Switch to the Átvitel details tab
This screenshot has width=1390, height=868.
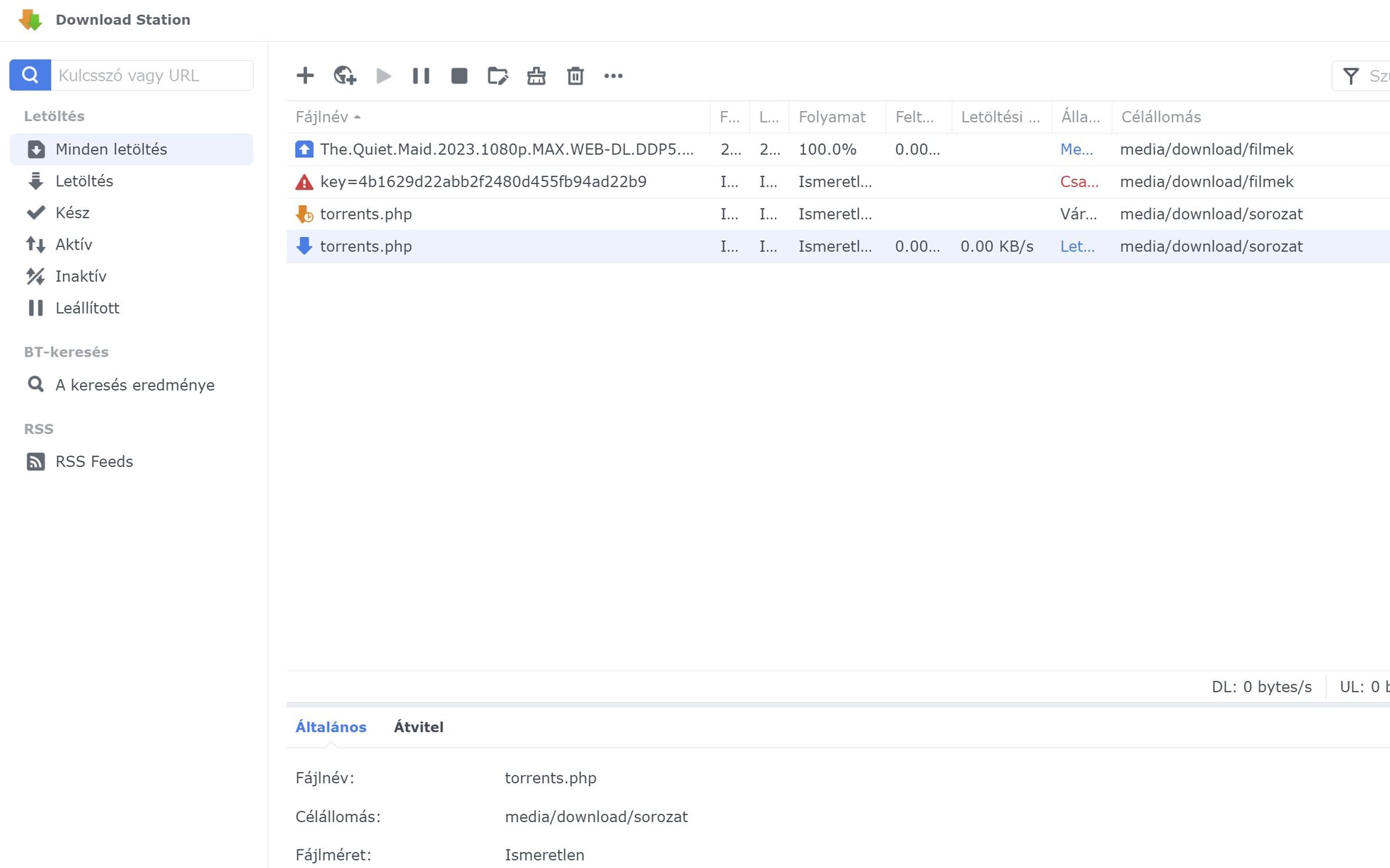(418, 727)
